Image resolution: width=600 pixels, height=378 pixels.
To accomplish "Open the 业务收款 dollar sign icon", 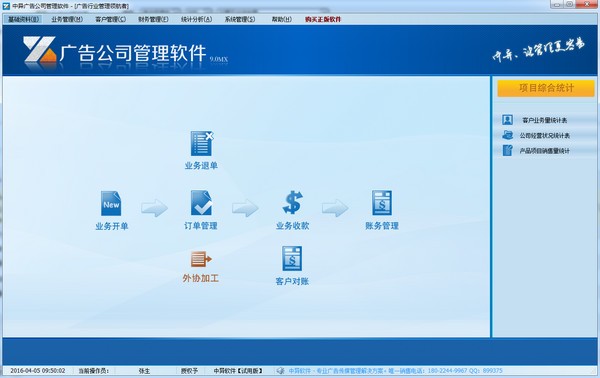I will click(x=293, y=202).
